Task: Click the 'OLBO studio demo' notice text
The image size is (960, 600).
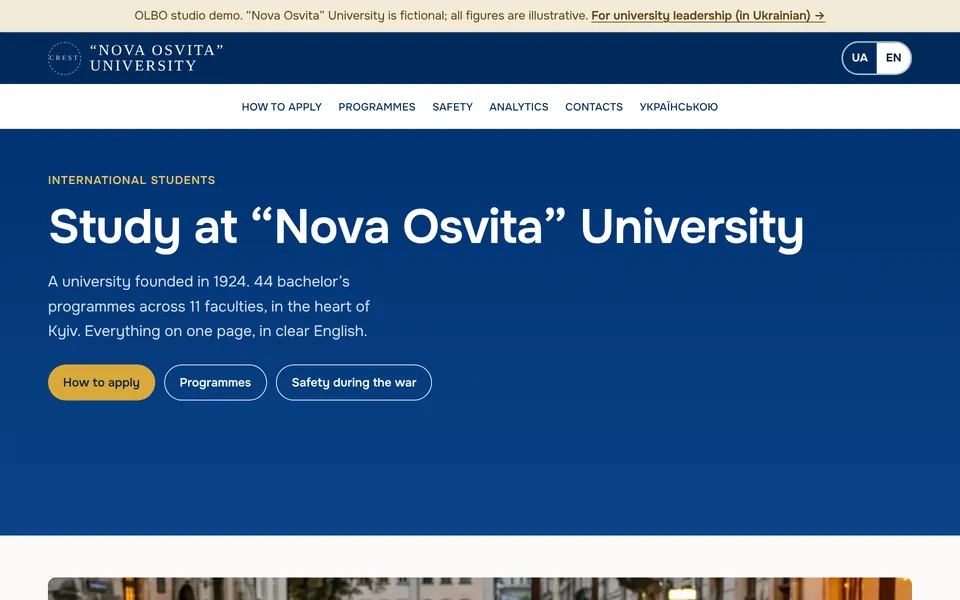Action: pyautogui.click(x=361, y=15)
